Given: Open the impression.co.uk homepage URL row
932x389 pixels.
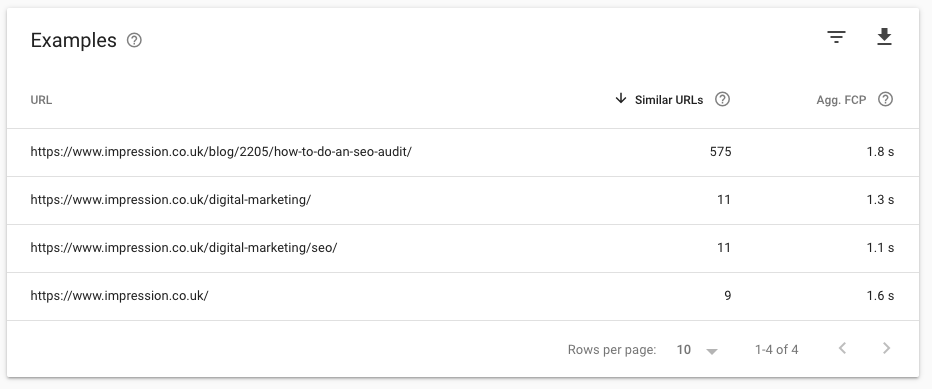Looking at the screenshot, I should click(x=462, y=297).
